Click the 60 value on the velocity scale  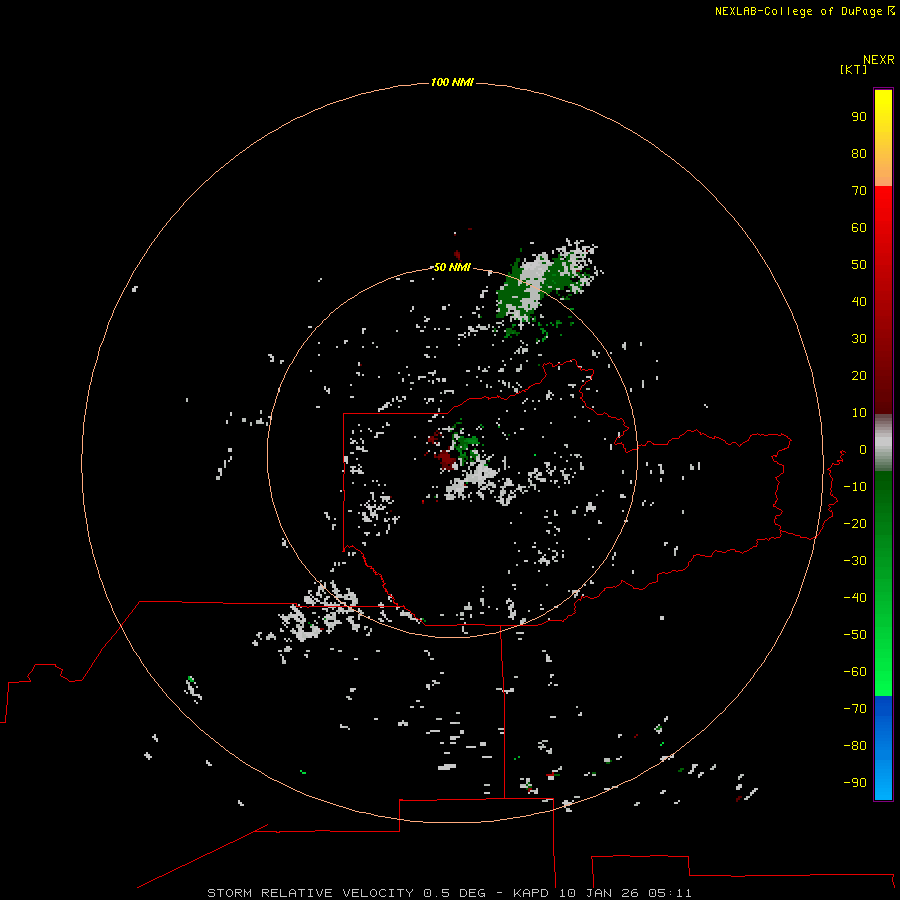tap(859, 228)
